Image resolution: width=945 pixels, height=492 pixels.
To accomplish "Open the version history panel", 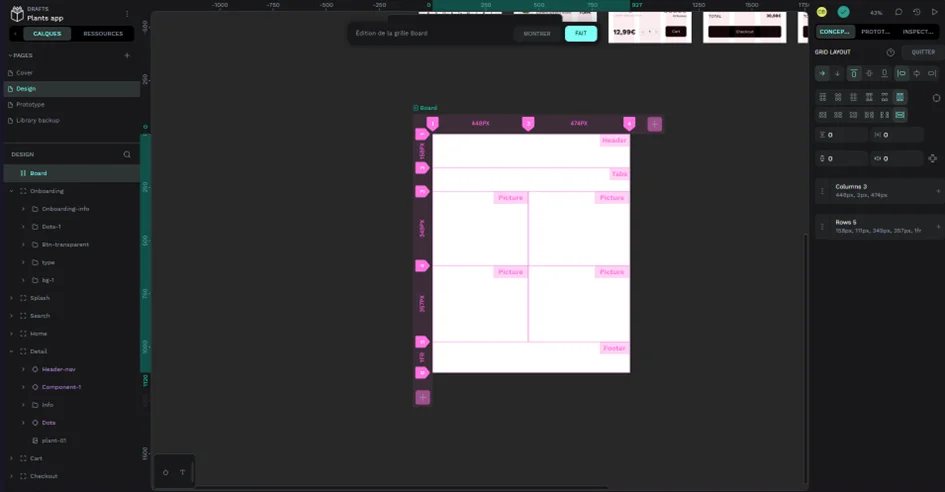I will point(917,12).
